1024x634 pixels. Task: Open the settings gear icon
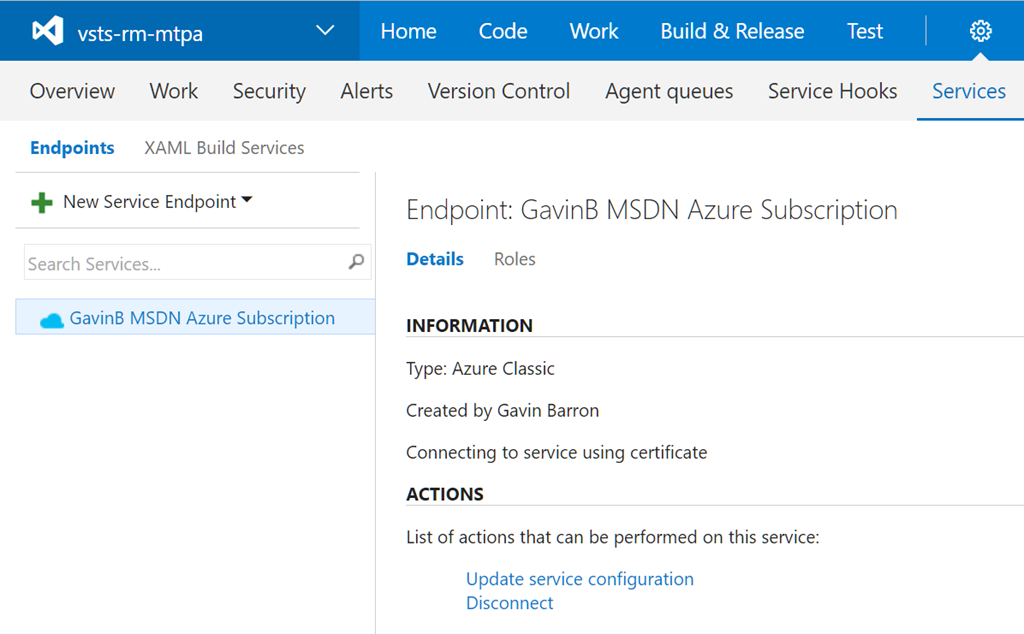[980, 31]
